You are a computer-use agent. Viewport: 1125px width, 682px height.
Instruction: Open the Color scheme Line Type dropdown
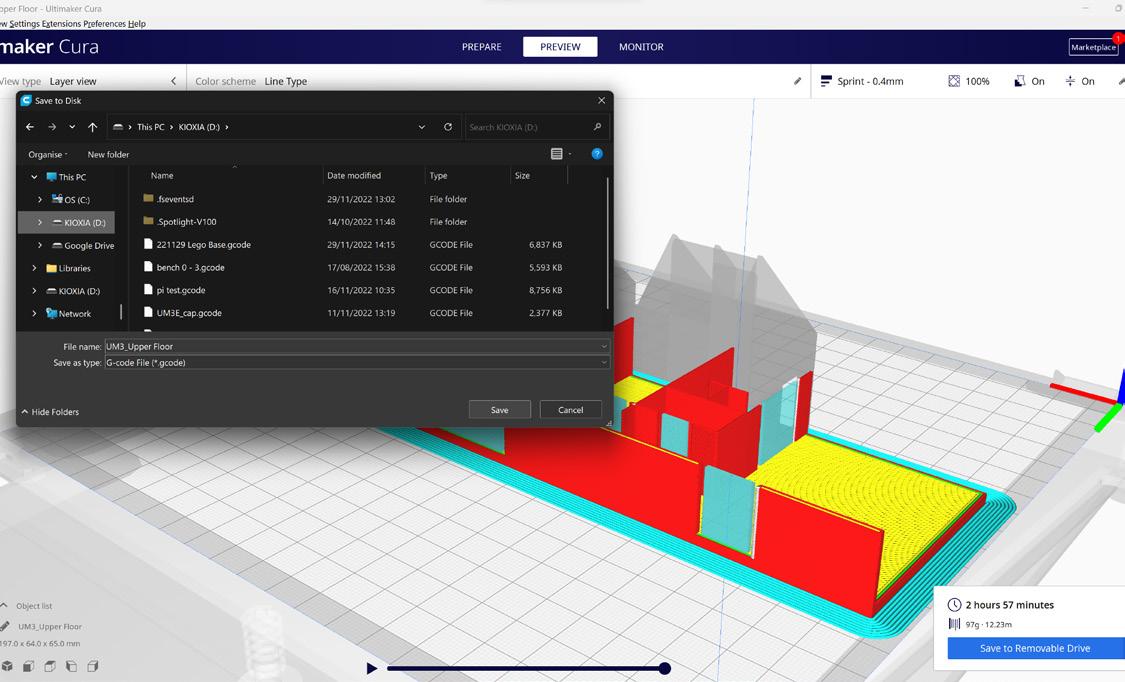[x=286, y=81]
